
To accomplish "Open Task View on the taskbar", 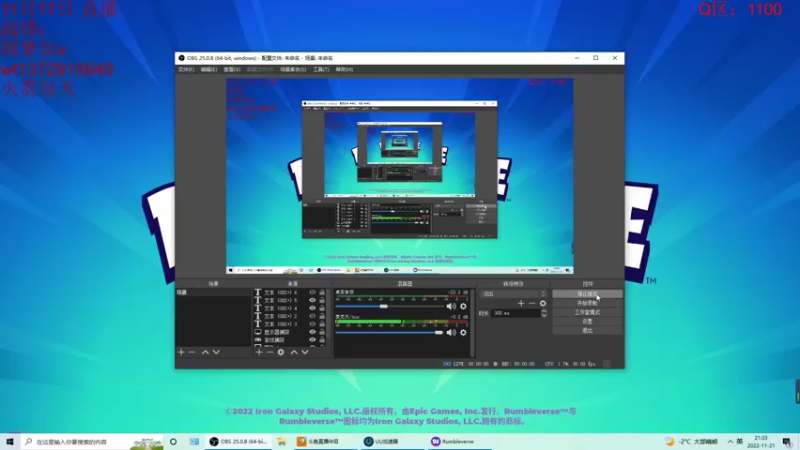I will tap(194, 441).
